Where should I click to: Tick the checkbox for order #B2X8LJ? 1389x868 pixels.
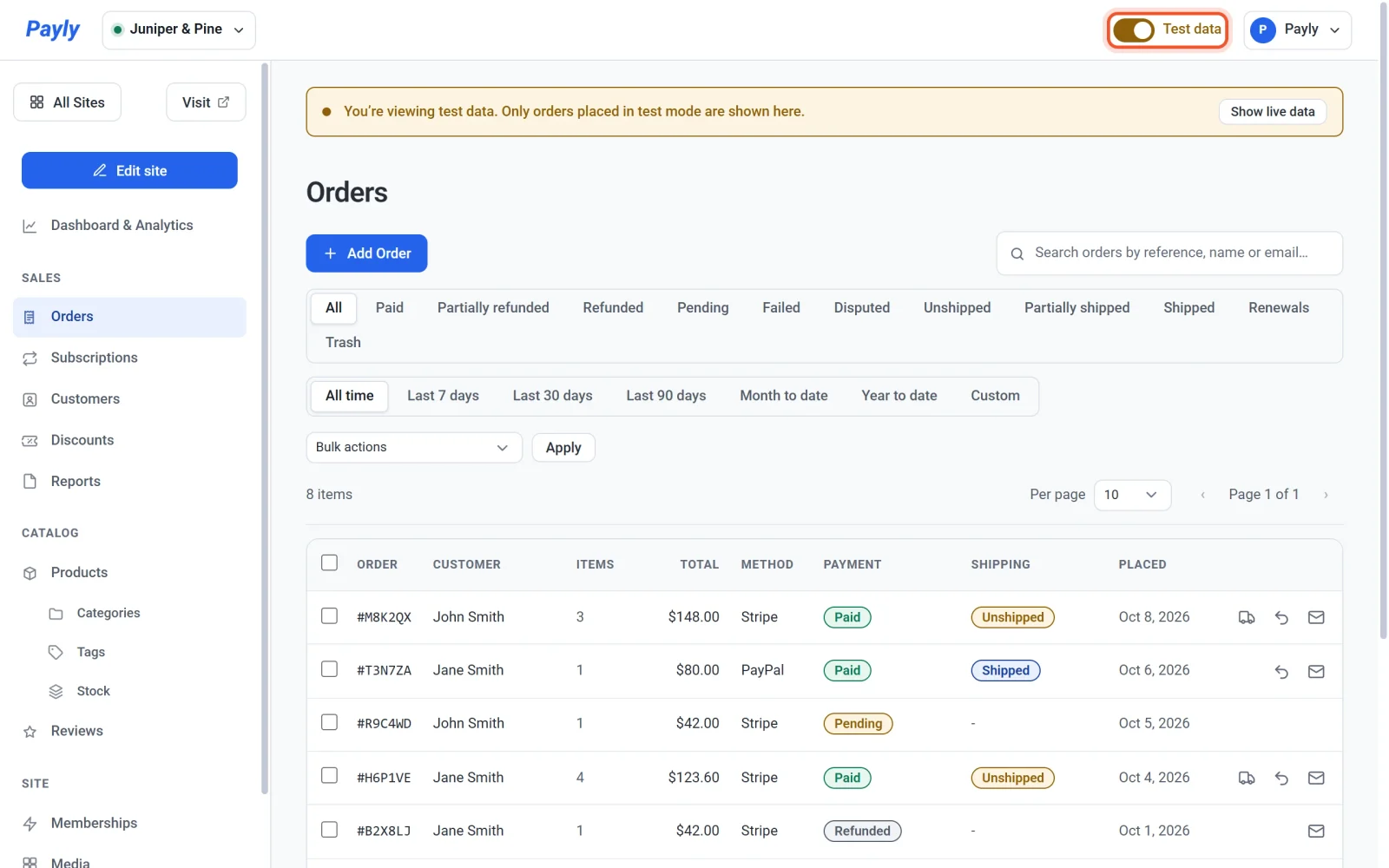coord(329,830)
